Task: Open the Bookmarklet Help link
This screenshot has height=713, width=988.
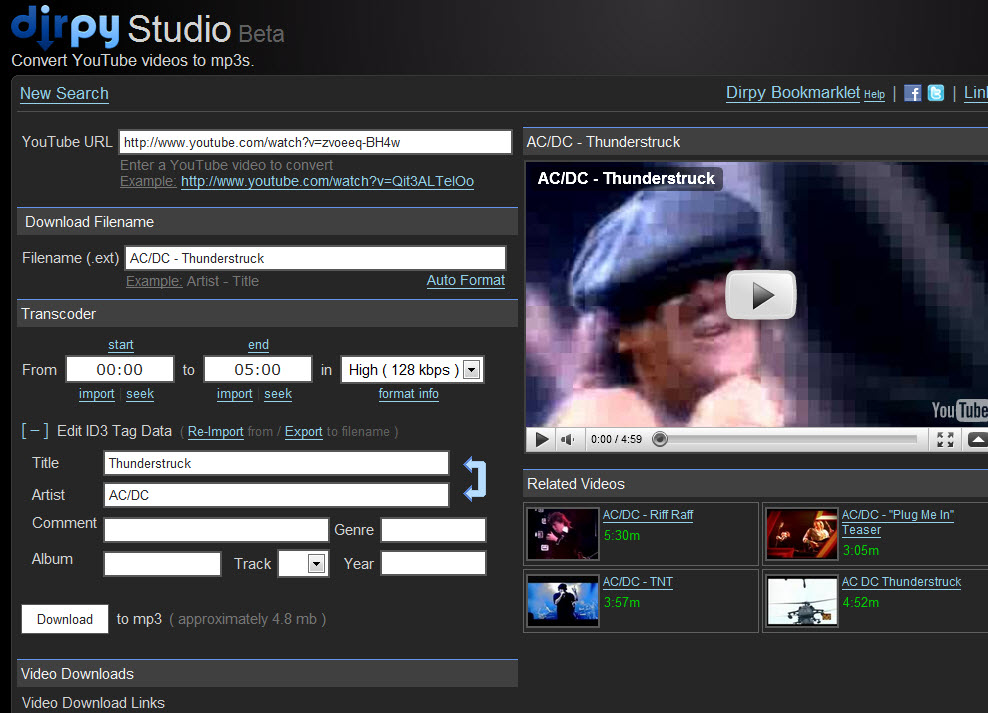Action: pos(874,94)
